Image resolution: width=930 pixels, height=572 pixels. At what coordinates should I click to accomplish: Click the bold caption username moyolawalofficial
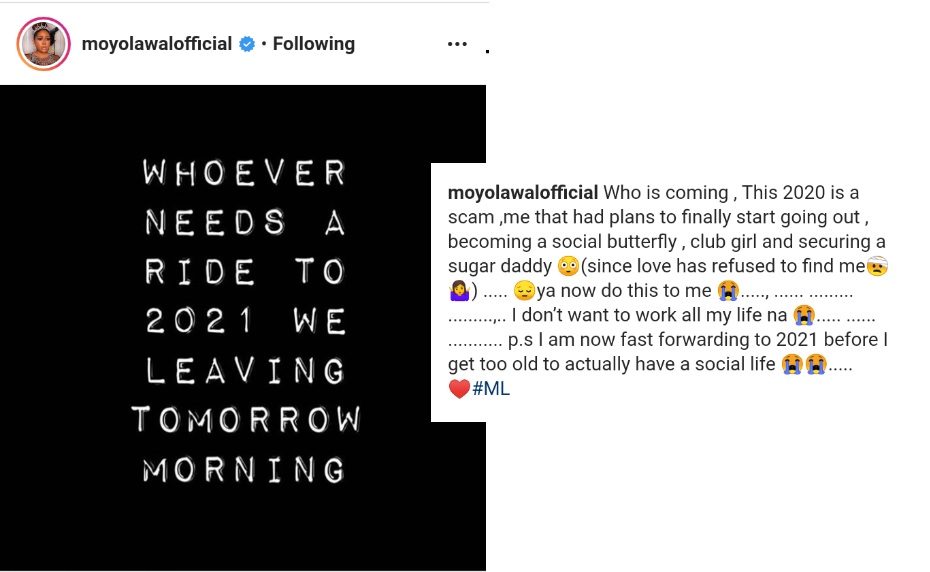[522, 193]
